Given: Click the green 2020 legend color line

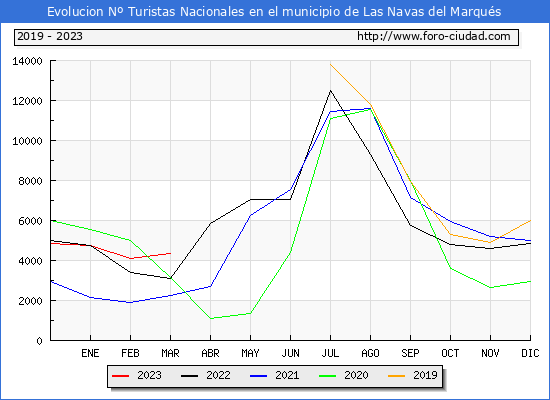Looking at the screenshot, I should (x=327, y=376).
